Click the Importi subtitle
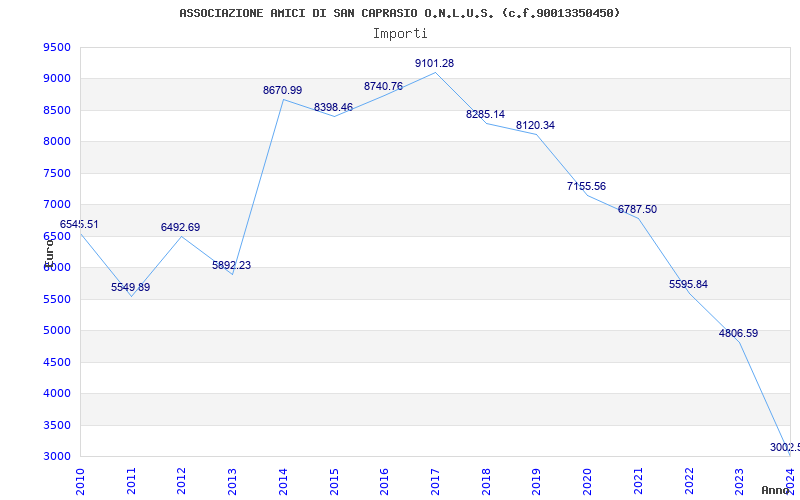Viewport: 800px width, 500px height. 400,34
